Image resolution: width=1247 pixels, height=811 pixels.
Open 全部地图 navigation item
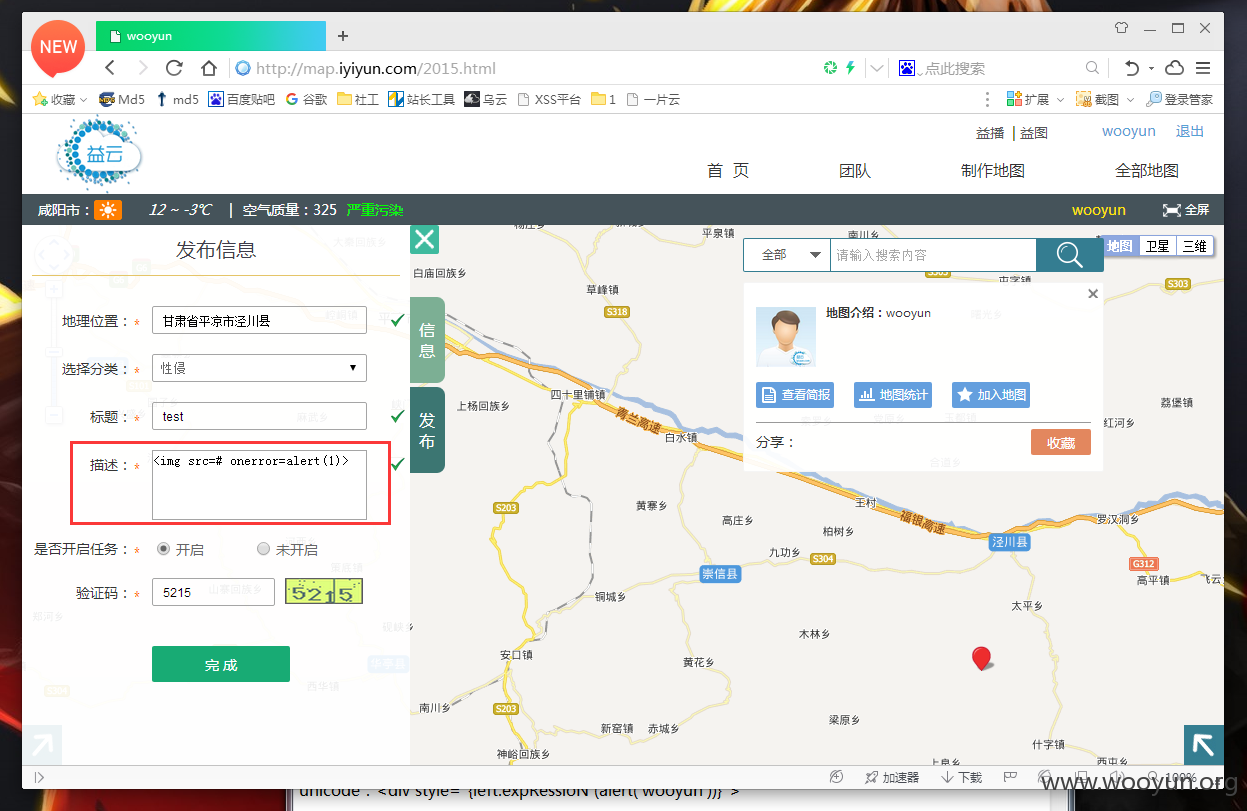click(x=1147, y=171)
